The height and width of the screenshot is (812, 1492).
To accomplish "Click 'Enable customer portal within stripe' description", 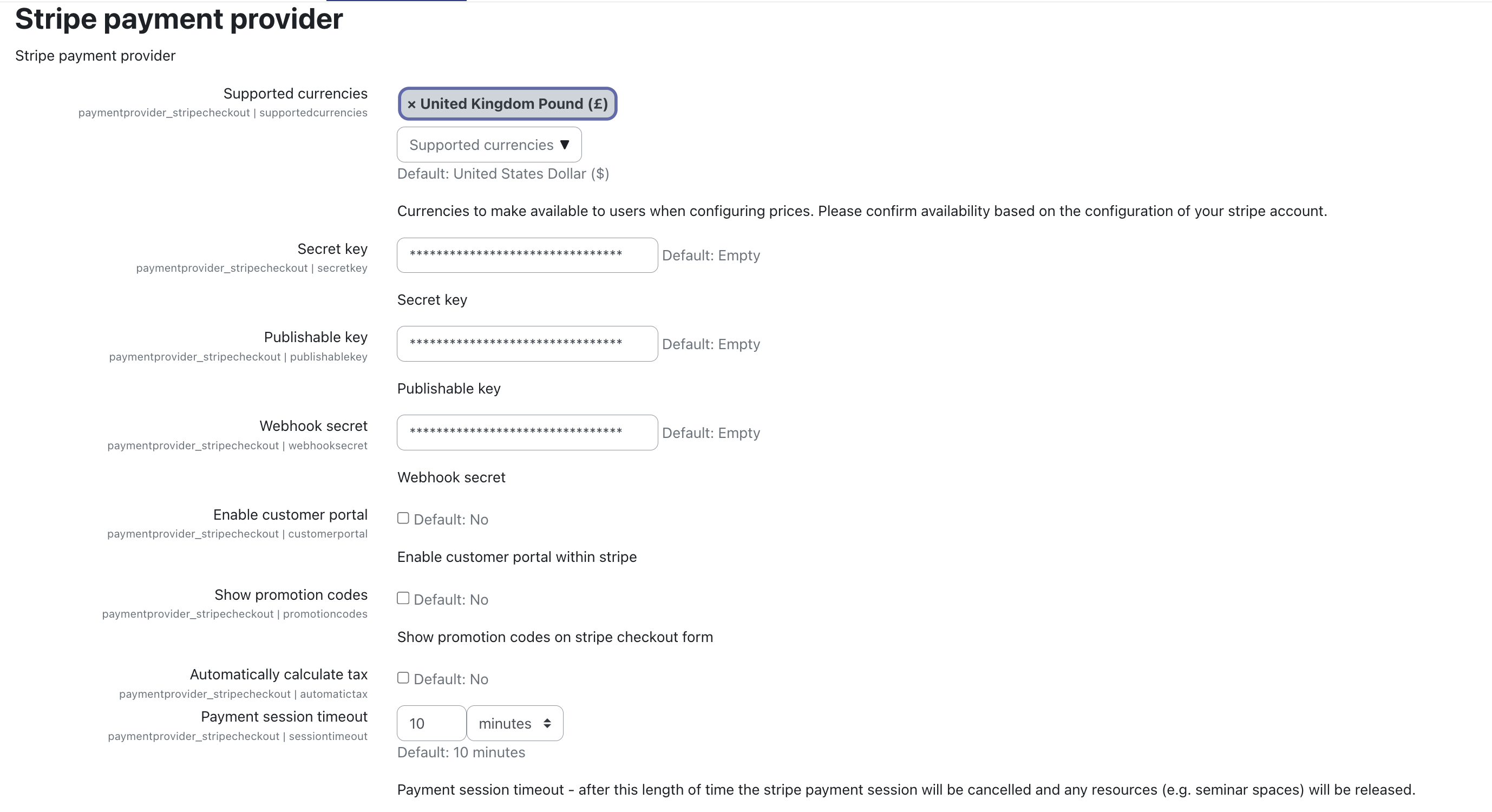I will tap(516, 556).
